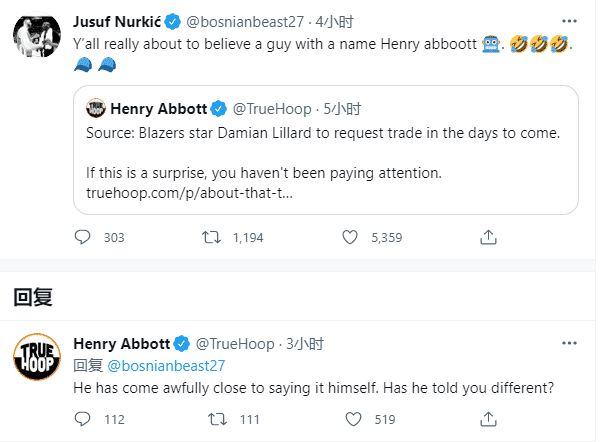Share Jusuf Nurkić's tweet

(487, 238)
